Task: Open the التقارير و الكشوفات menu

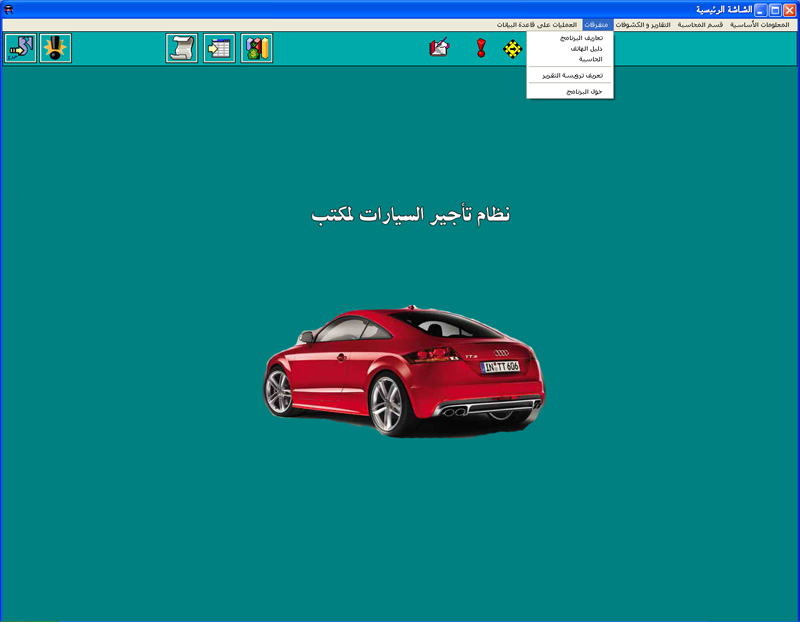Action: (x=642, y=24)
